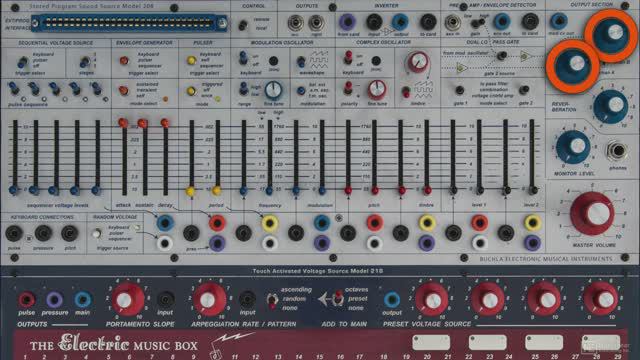This screenshot has width=640, height=360.
Task: Click the phones jack
Action: coord(617,151)
